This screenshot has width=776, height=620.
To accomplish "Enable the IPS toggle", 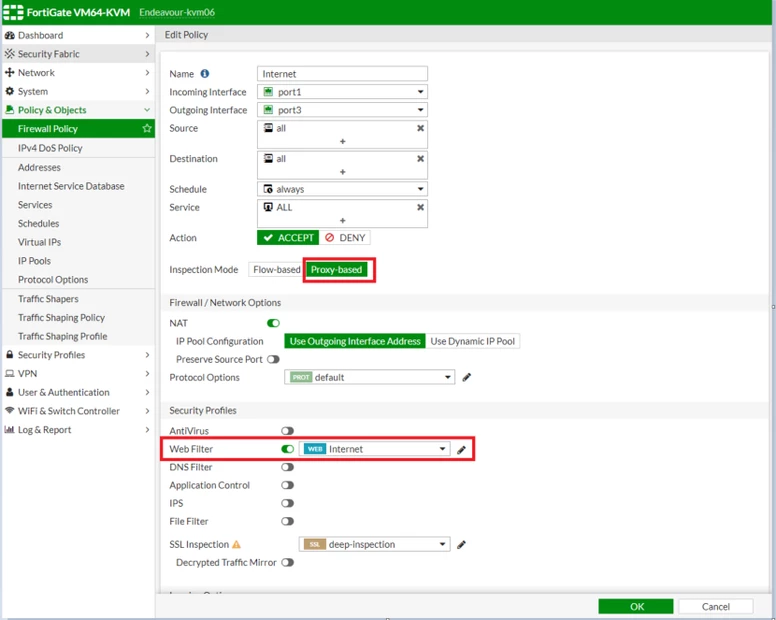I will pyautogui.click(x=288, y=503).
